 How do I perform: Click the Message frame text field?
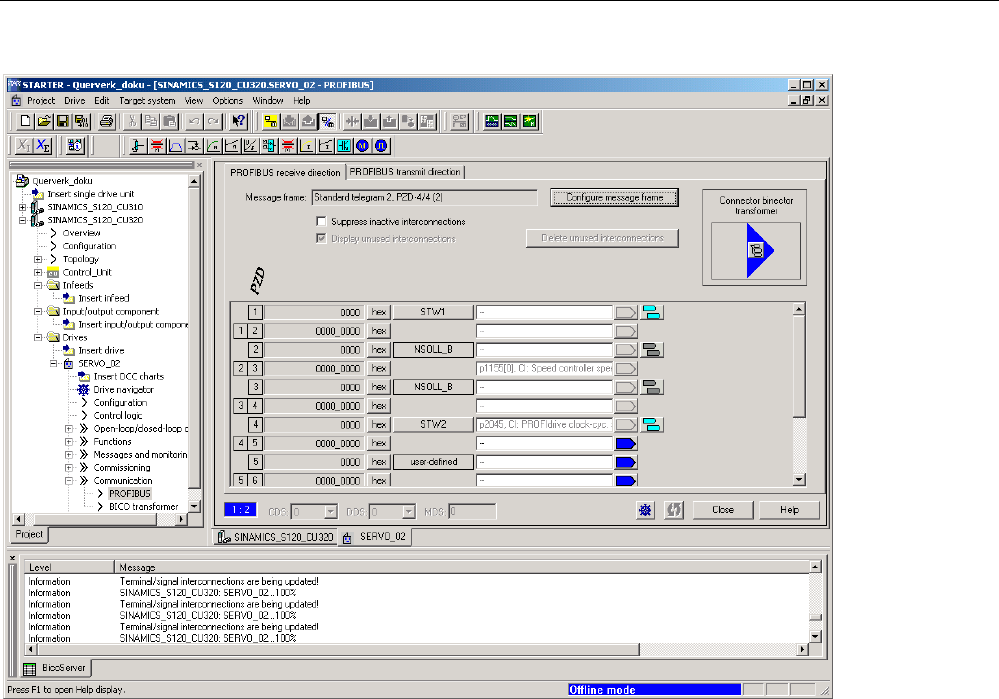click(424, 198)
